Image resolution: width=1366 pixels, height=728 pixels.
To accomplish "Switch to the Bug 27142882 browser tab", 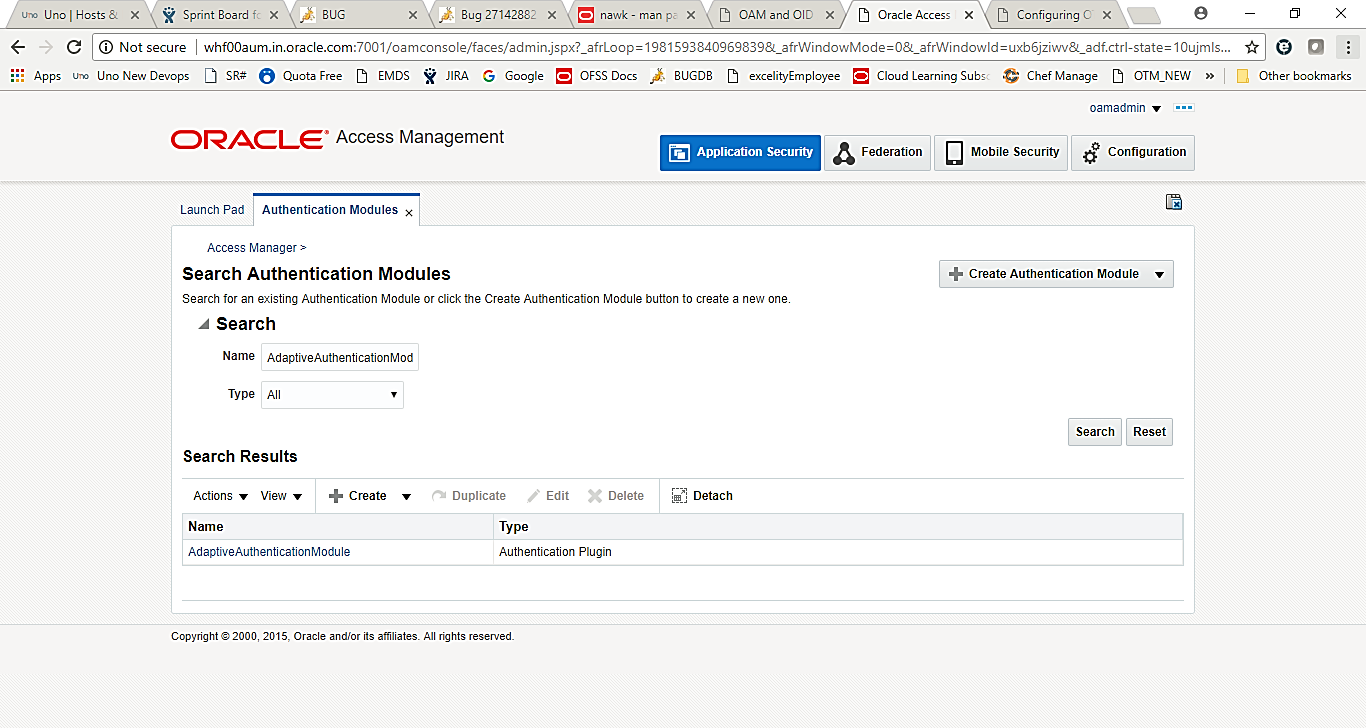I will (499, 15).
